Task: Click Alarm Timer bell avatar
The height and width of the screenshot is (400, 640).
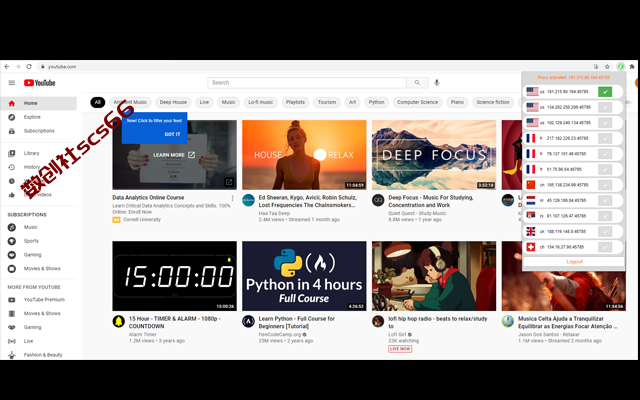Action: tap(119, 321)
